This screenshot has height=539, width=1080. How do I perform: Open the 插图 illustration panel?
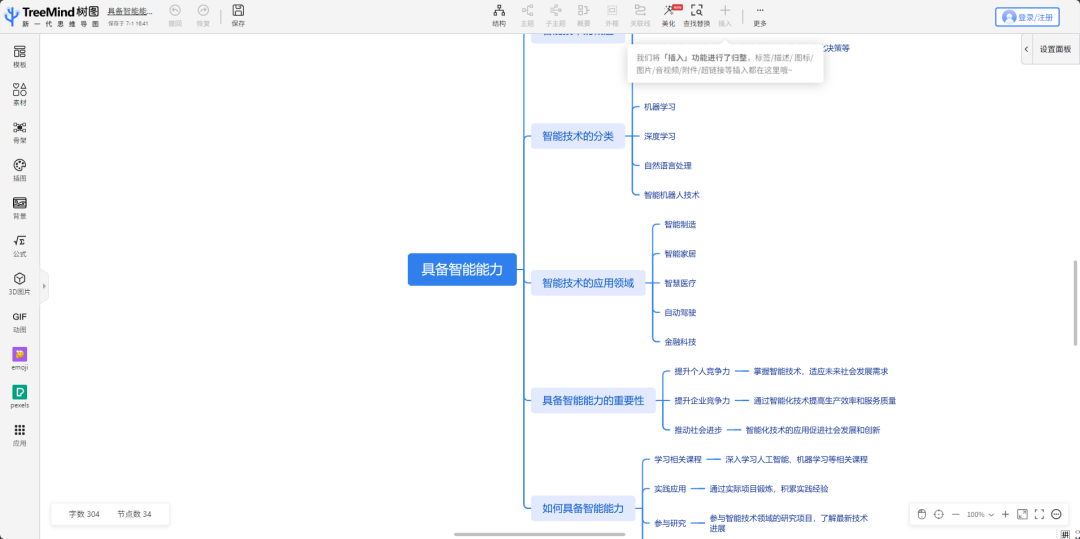click(x=19, y=170)
